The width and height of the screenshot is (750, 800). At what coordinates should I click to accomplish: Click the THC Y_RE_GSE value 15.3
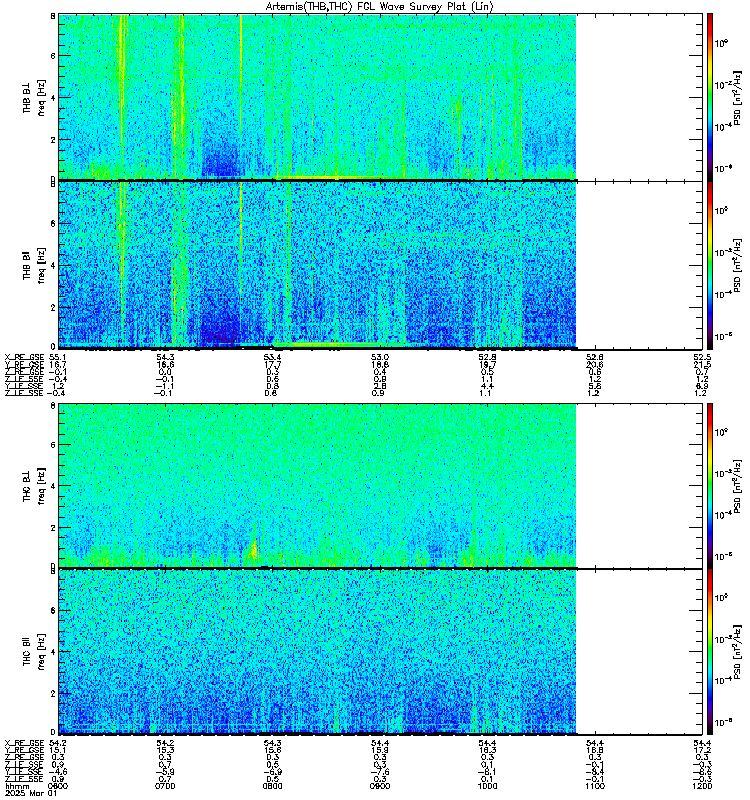(165, 751)
